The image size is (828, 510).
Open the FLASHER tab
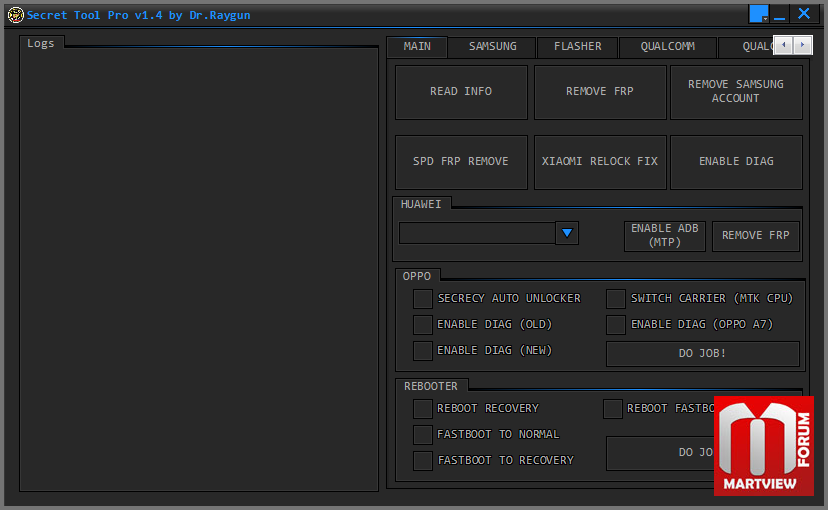577,46
